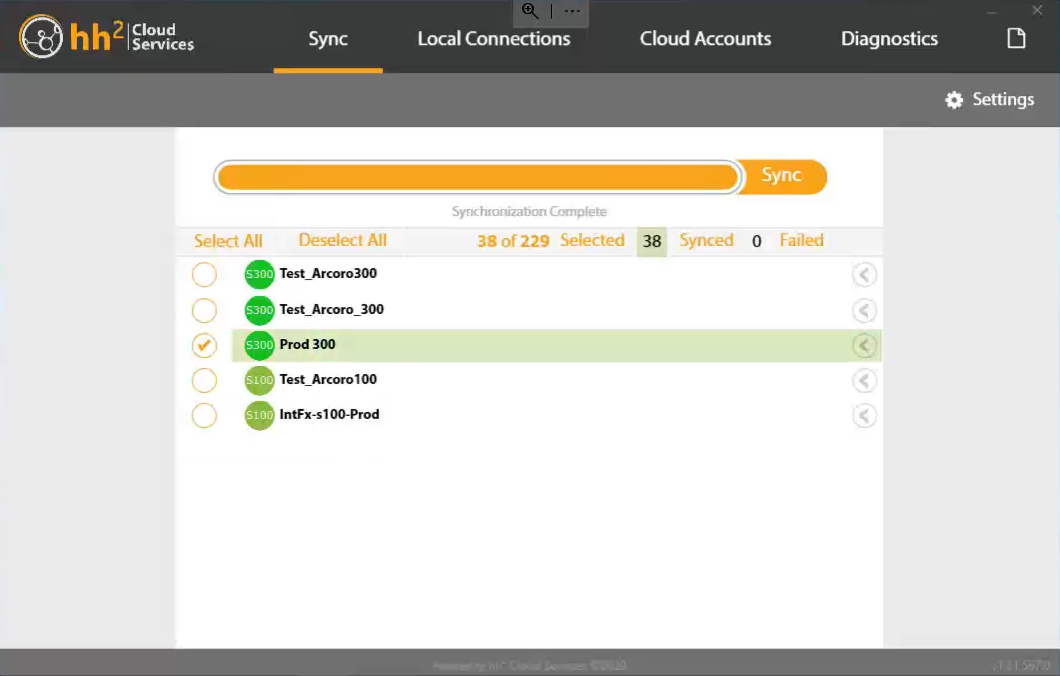Check the IntFx-s100-Prod selection circle

pyautogui.click(x=204, y=415)
